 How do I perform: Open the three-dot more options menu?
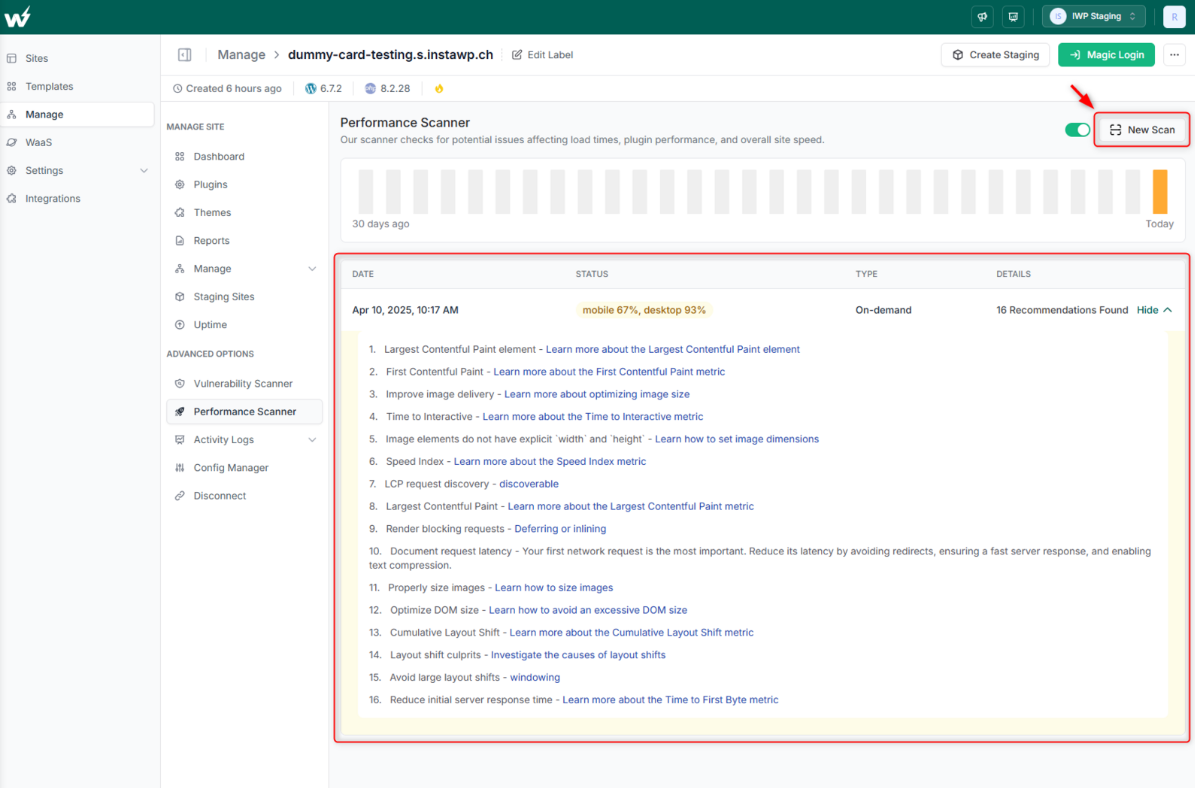click(1174, 55)
